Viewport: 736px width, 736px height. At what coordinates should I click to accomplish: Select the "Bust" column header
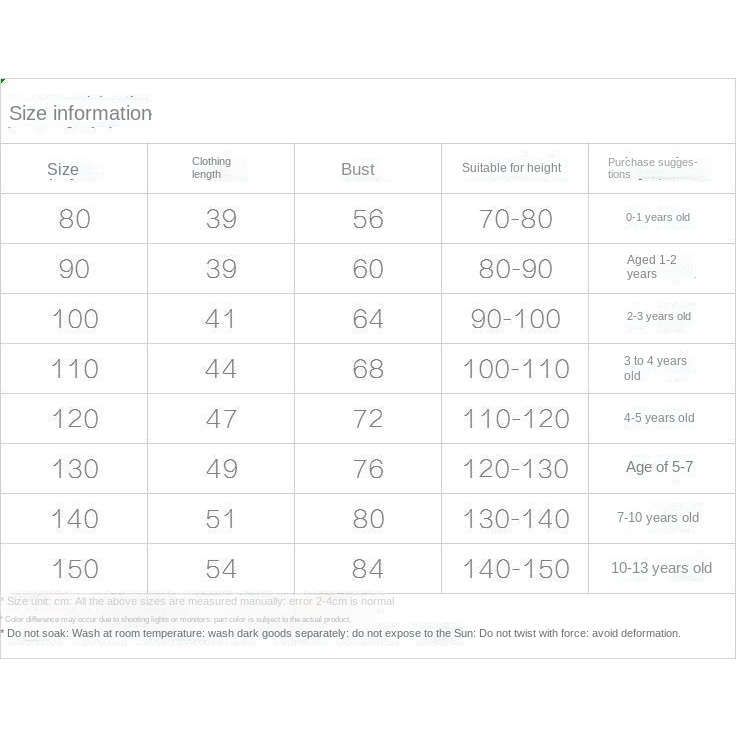pos(358,169)
